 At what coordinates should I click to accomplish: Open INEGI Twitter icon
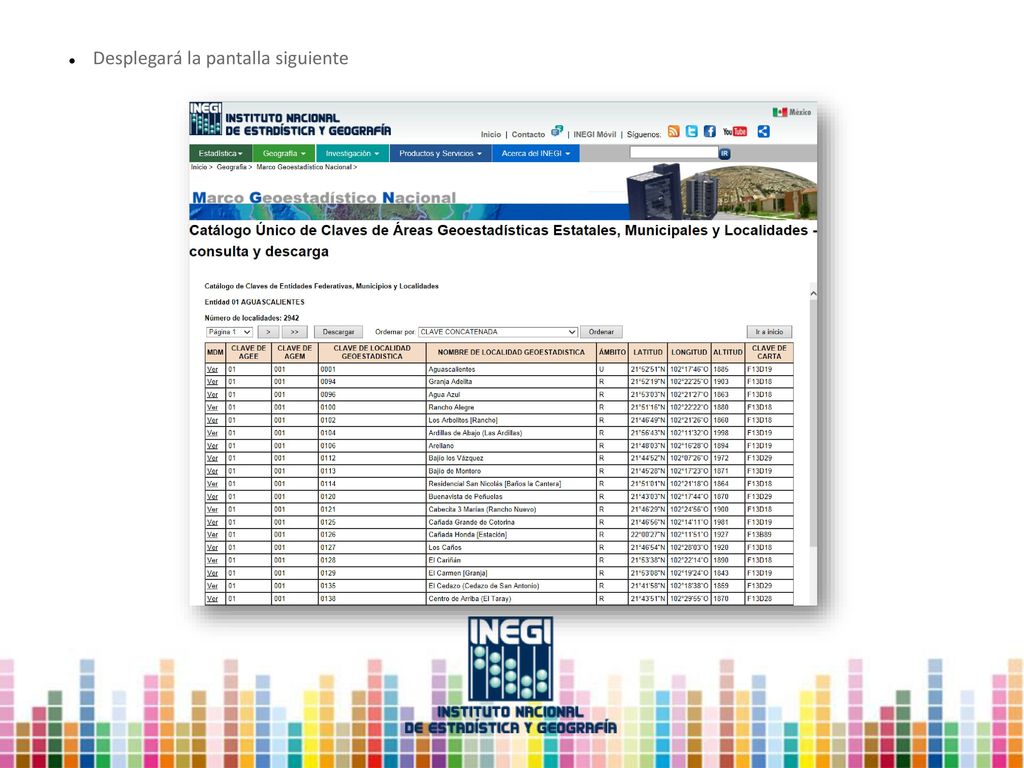[x=692, y=131]
